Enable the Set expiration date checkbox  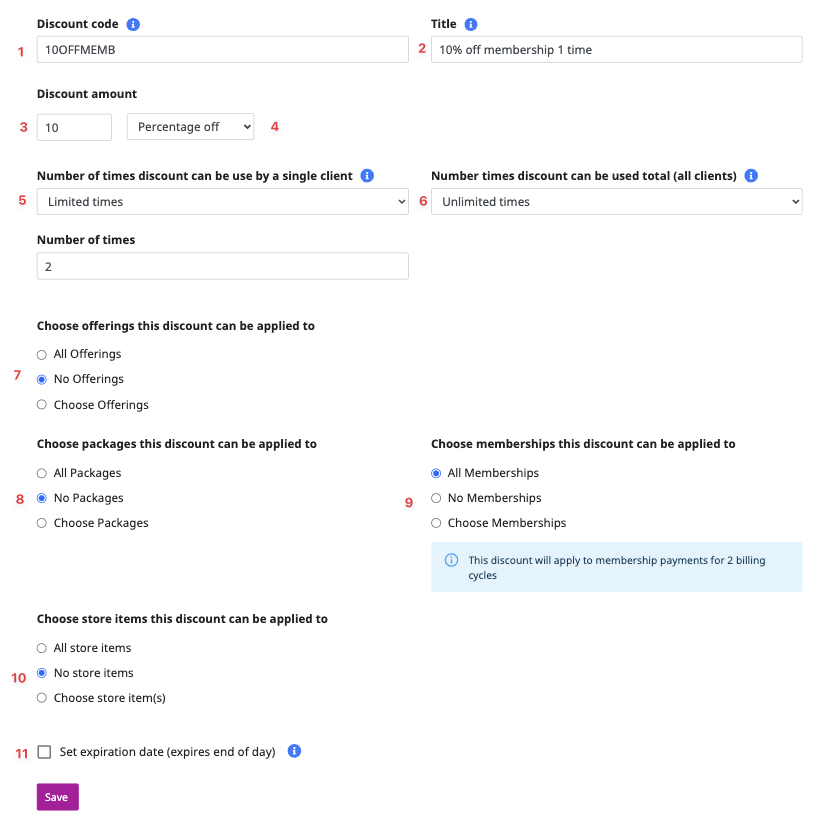coord(44,752)
